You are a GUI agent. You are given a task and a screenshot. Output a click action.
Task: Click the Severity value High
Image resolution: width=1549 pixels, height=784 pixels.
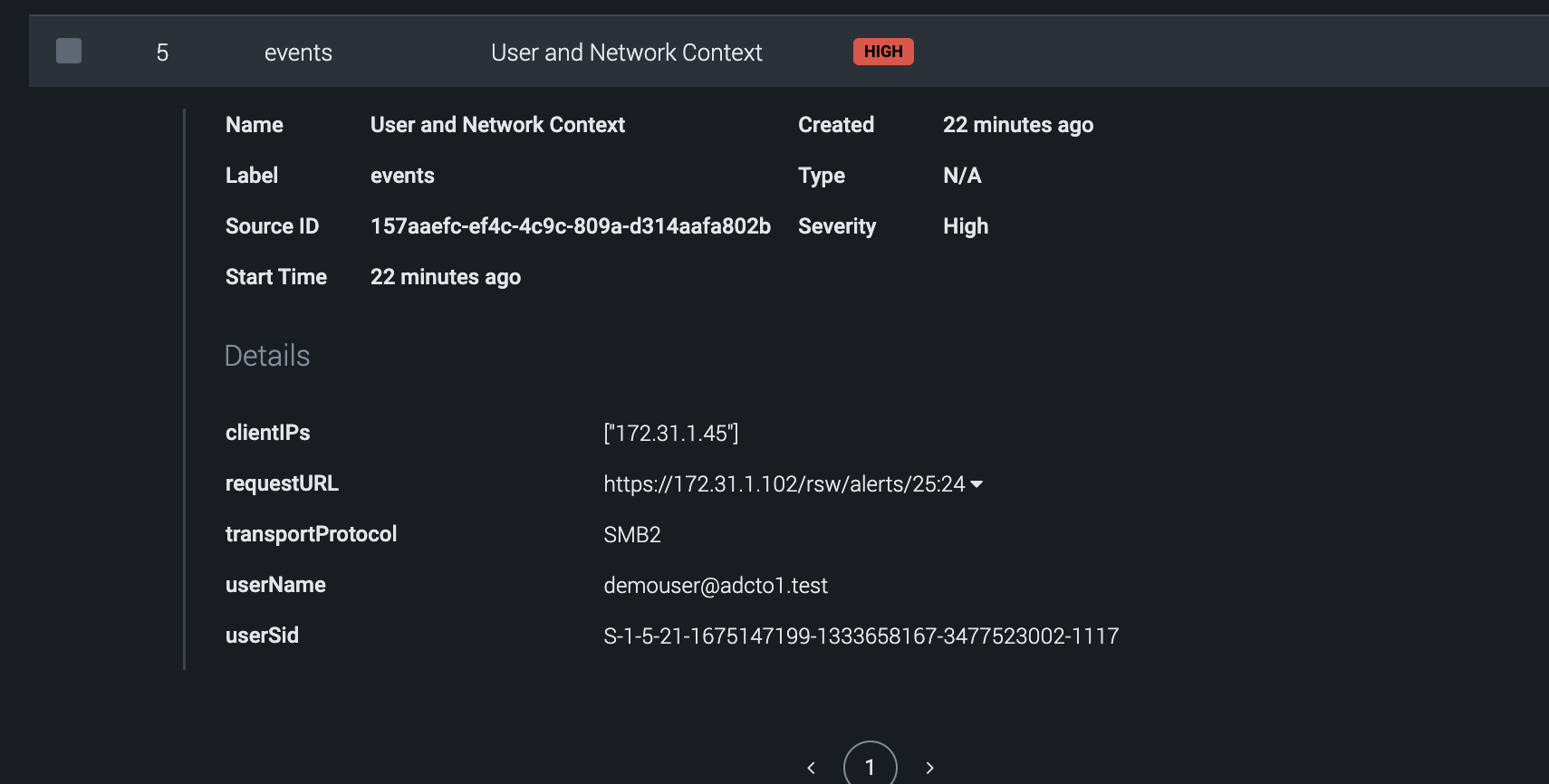[x=965, y=226]
